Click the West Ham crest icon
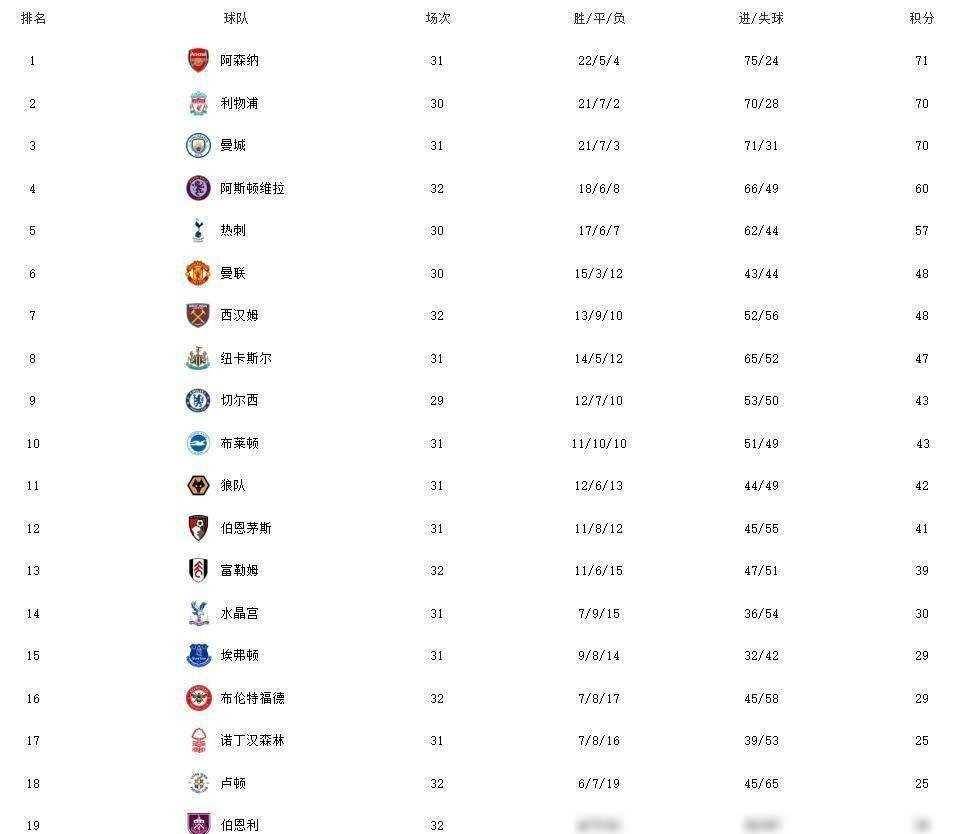Screen dimensions: 953x834 coord(198,315)
